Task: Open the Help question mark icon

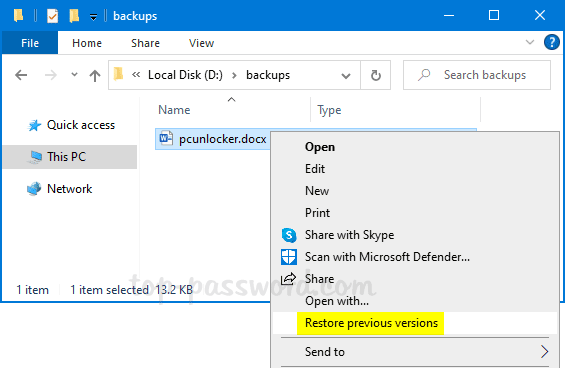Action: [x=552, y=42]
